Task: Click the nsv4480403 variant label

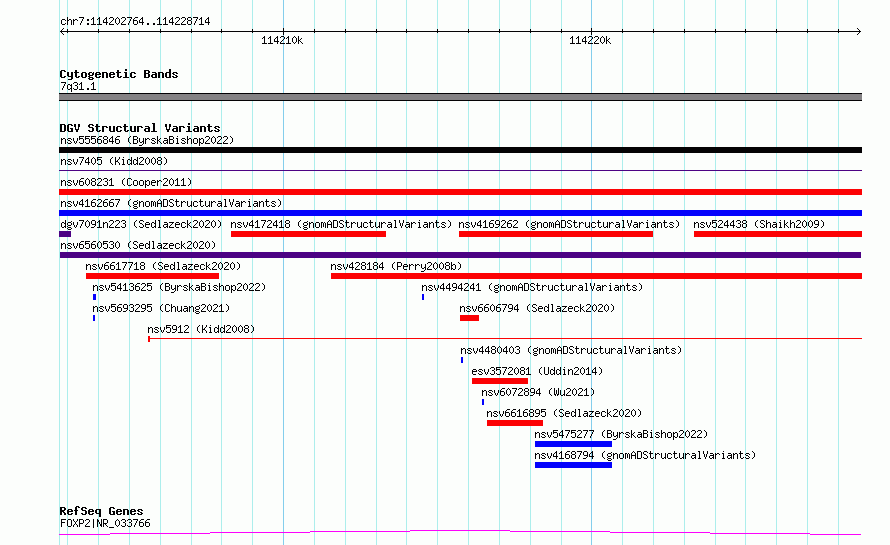Action: pos(571,350)
